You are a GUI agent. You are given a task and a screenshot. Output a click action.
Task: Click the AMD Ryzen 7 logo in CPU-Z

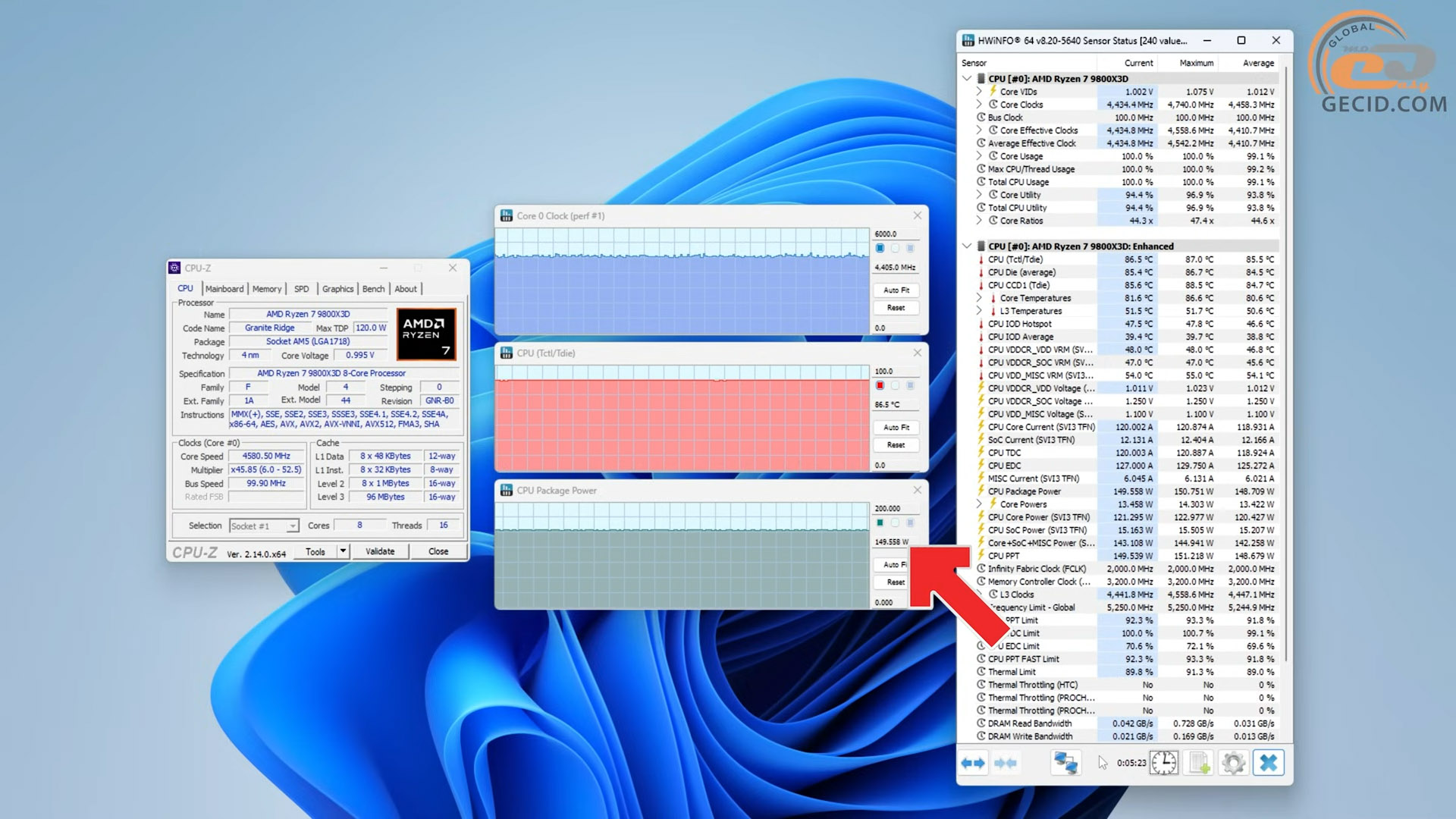[426, 334]
